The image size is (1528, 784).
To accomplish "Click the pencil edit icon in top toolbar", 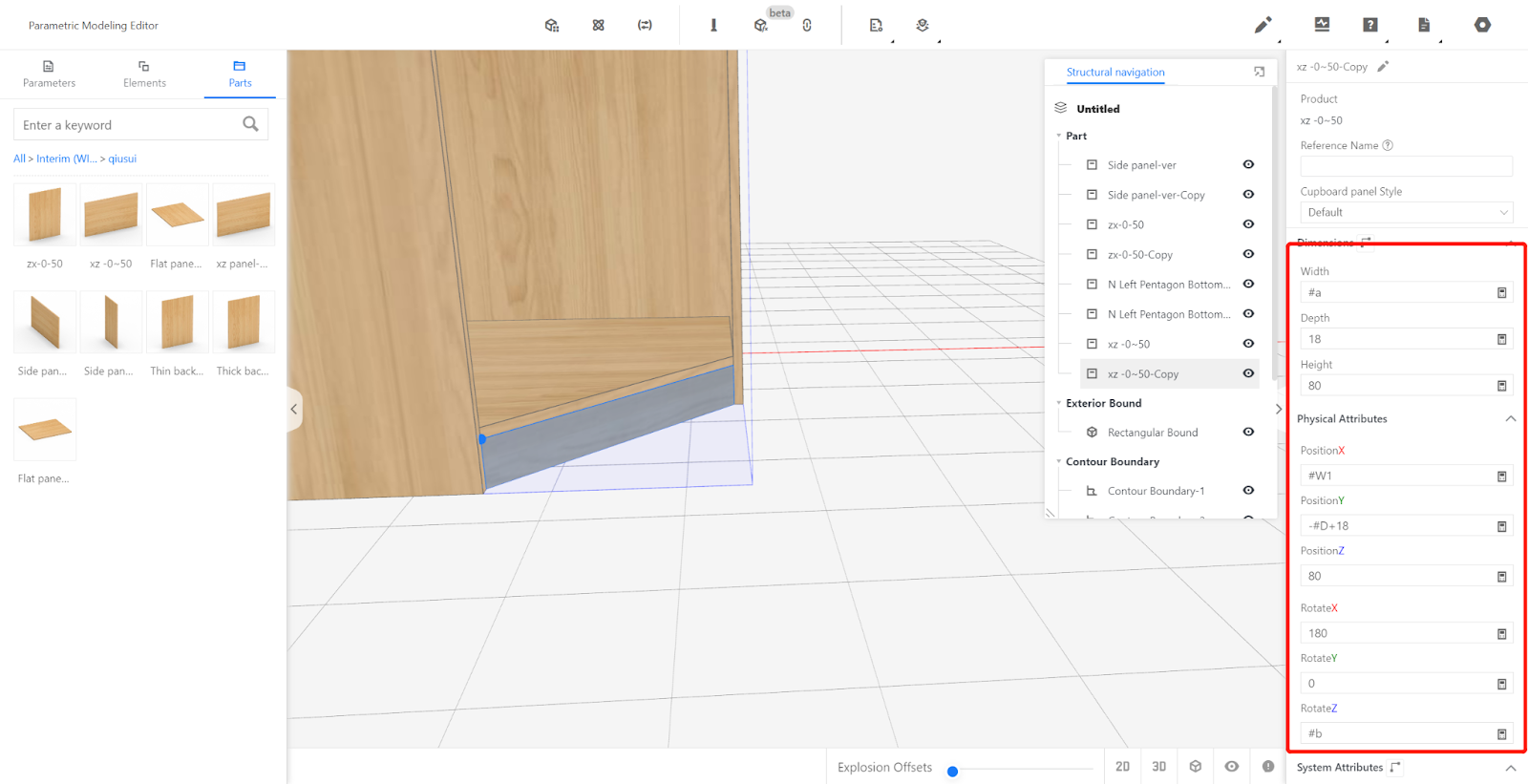I will pyautogui.click(x=1263, y=25).
